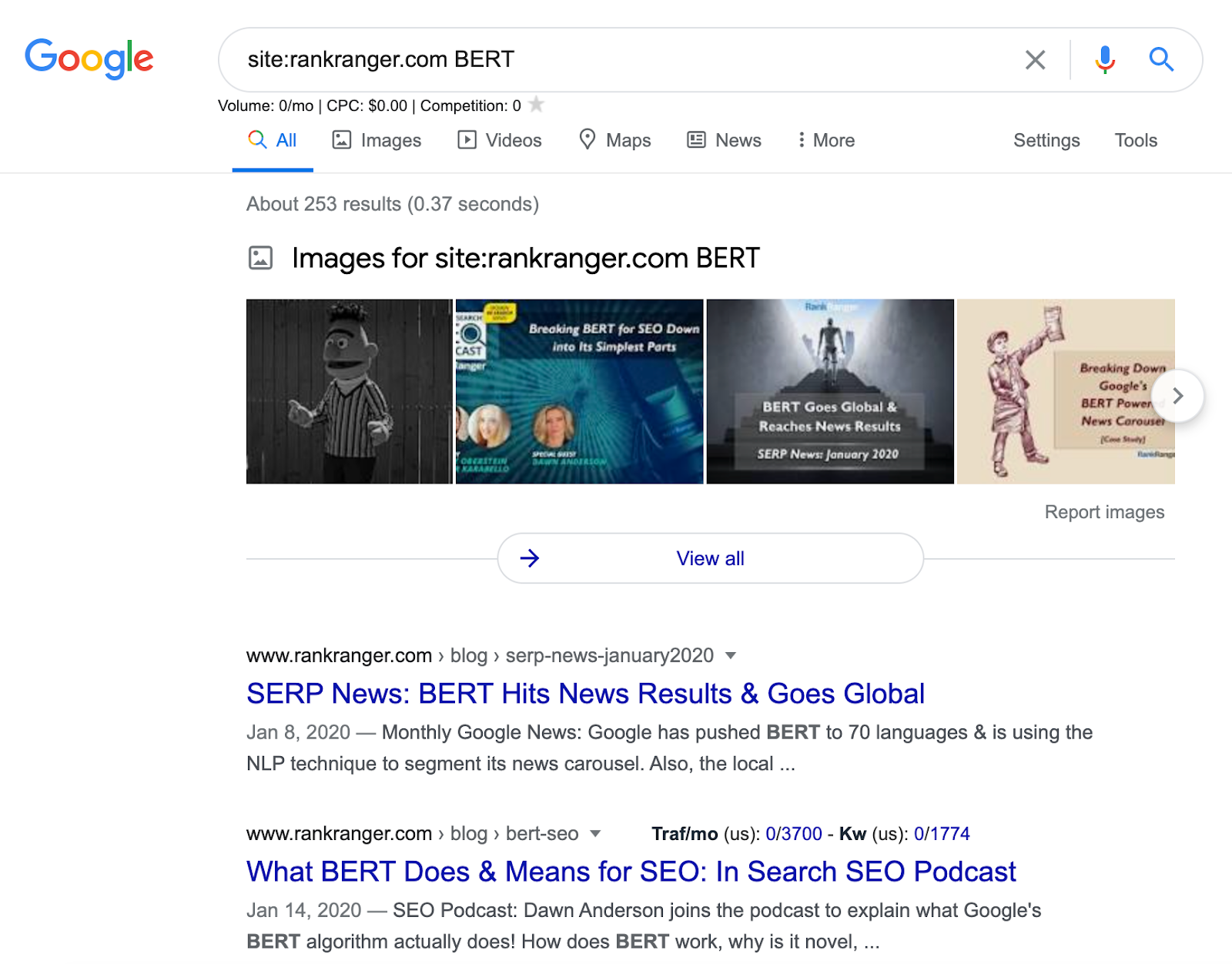Open the Settings menu
The width and height of the screenshot is (1232, 964).
[1046, 140]
